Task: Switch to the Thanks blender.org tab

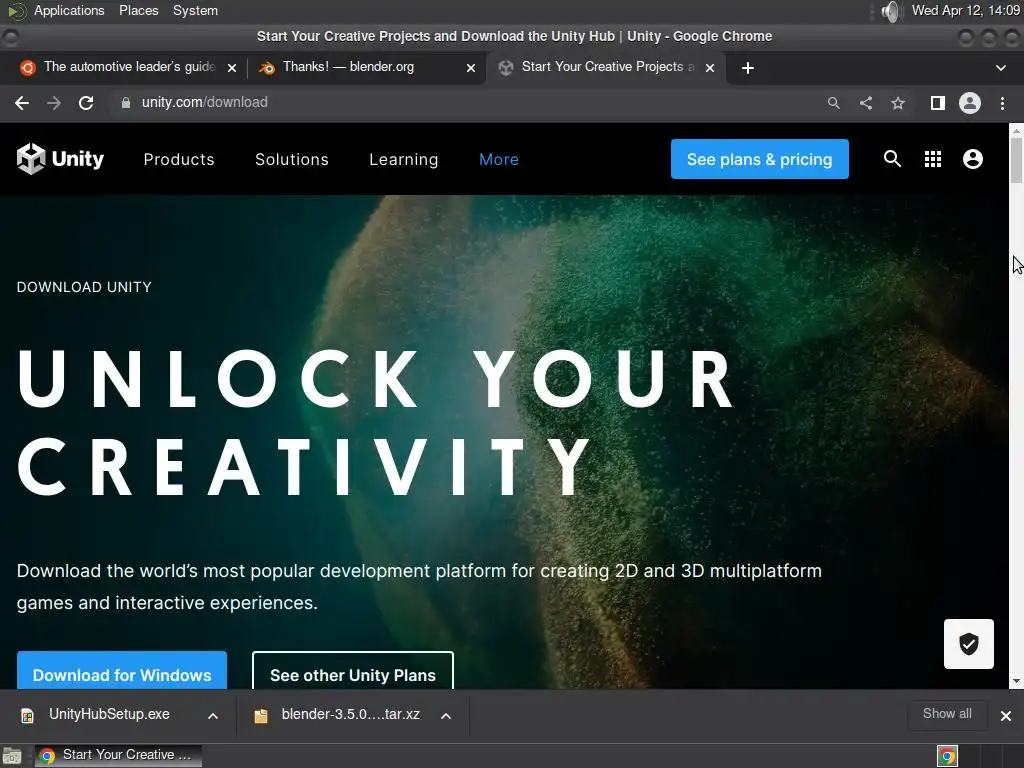Action: (366, 67)
